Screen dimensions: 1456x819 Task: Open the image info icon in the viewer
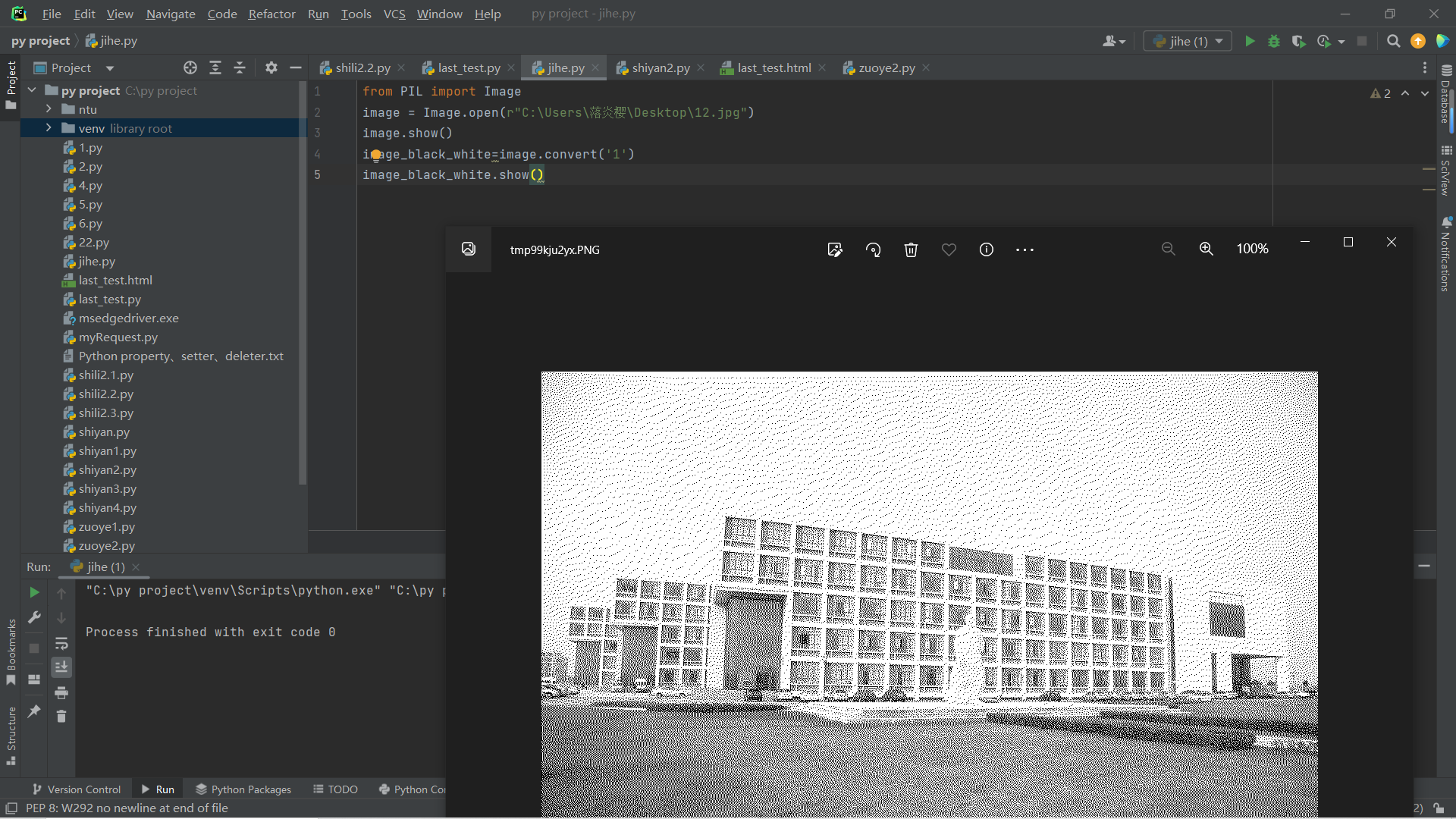click(986, 249)
